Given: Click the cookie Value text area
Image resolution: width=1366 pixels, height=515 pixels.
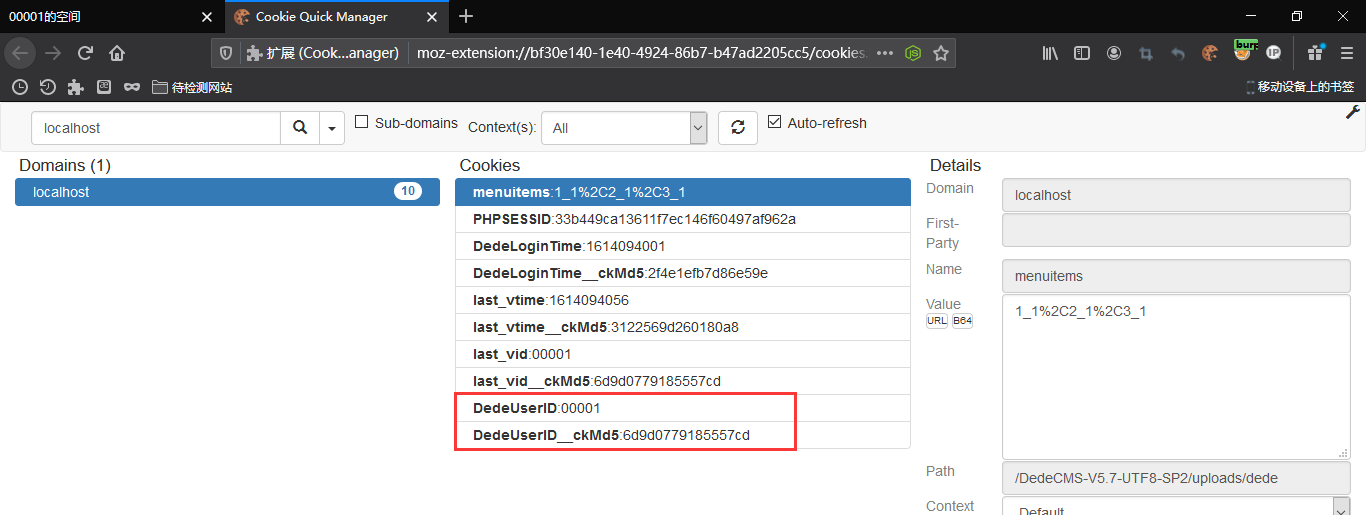Looking at the screenshot, I should pyautogui.click(x=1176, y=377).
